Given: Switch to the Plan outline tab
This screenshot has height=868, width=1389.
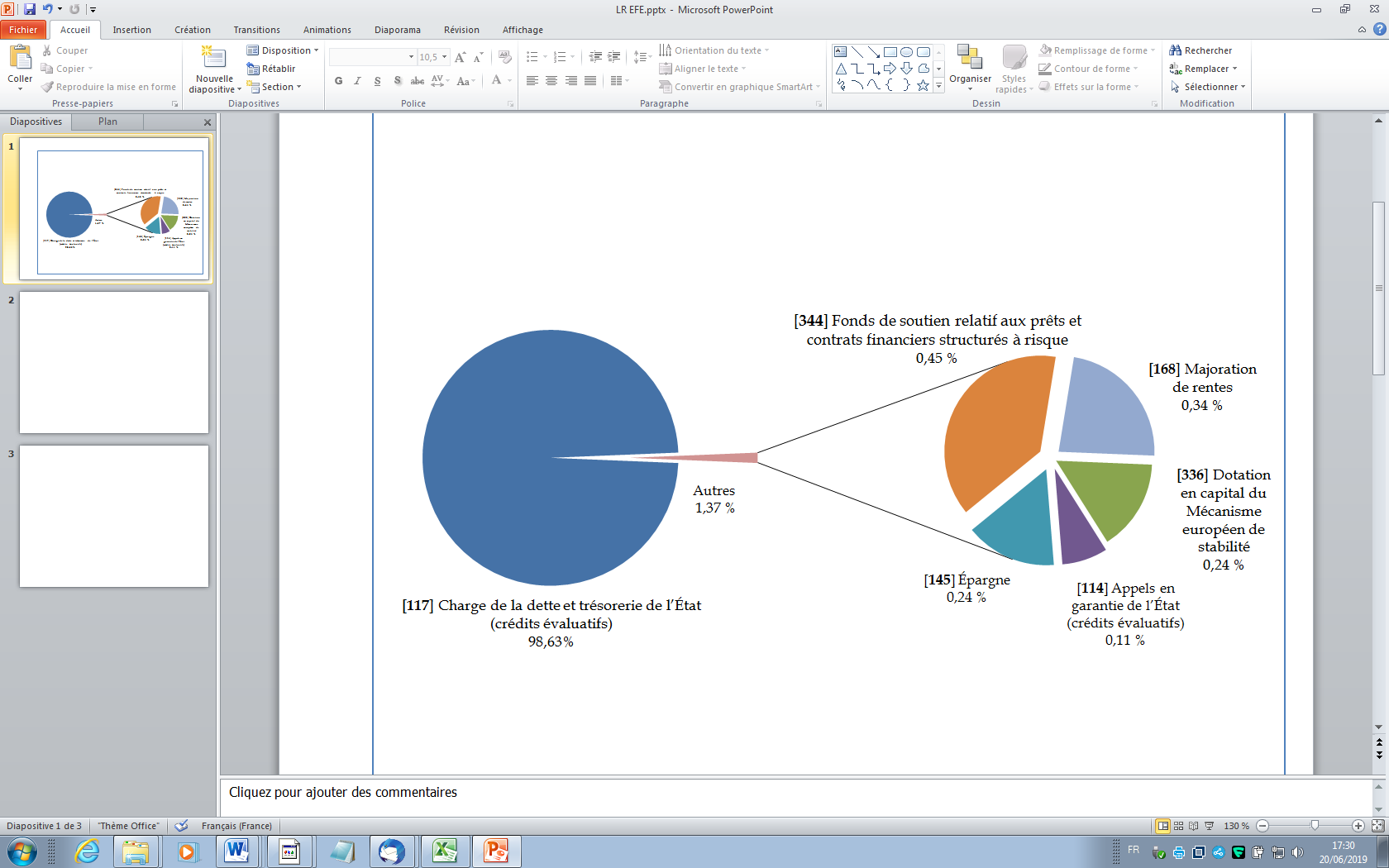Looking at the screenshot, I should [107, 122].
